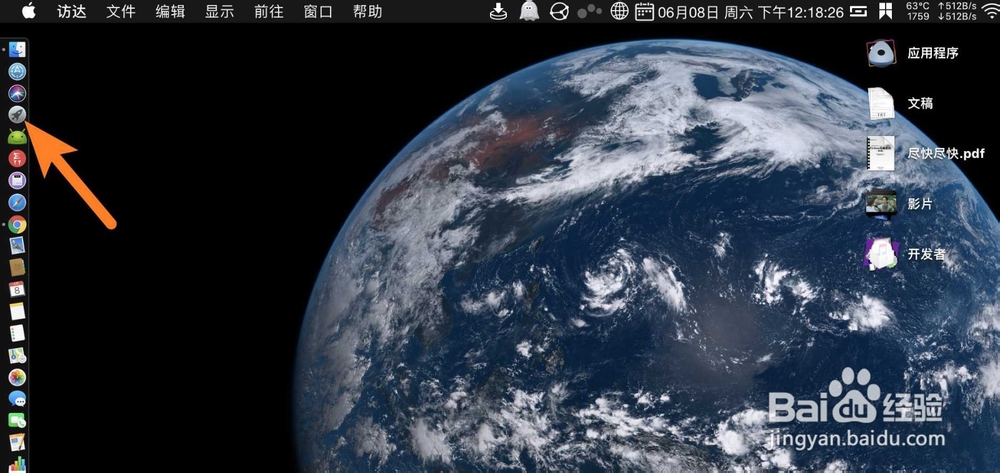The image size is (1000, 473).
Task: Open the purple floppy-disk app in Dock
Action: pyautogui.click(x=17, y=180)
